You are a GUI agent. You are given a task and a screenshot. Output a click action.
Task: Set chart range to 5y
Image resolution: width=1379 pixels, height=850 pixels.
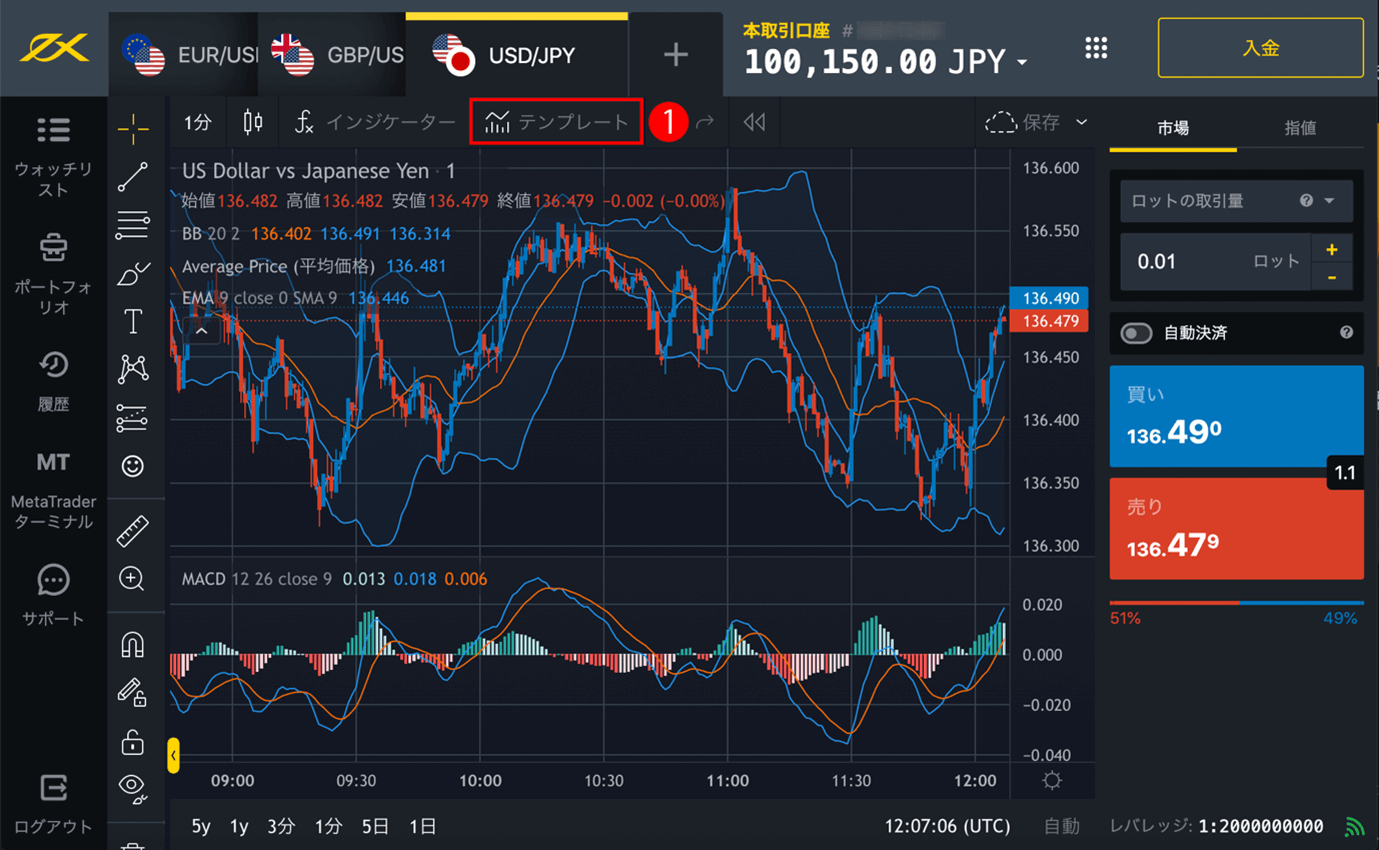(x=201, y=826)
